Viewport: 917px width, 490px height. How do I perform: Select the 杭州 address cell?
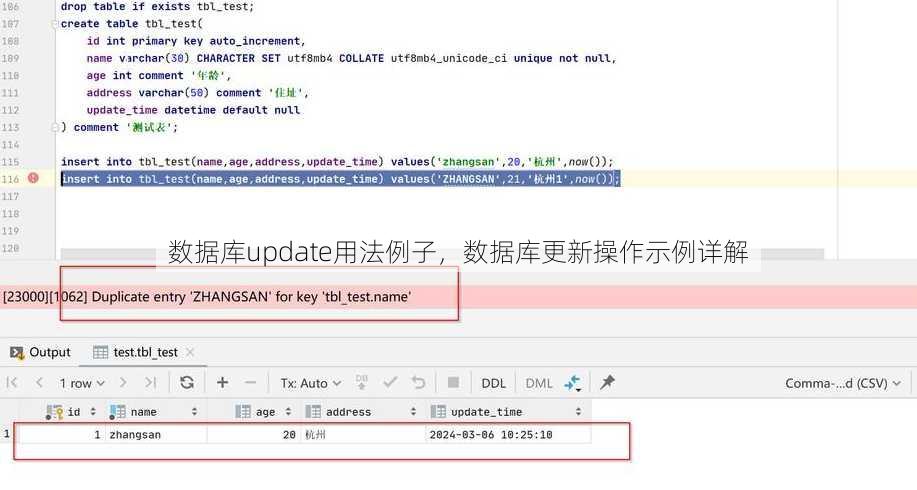click(x=363, y=435)
